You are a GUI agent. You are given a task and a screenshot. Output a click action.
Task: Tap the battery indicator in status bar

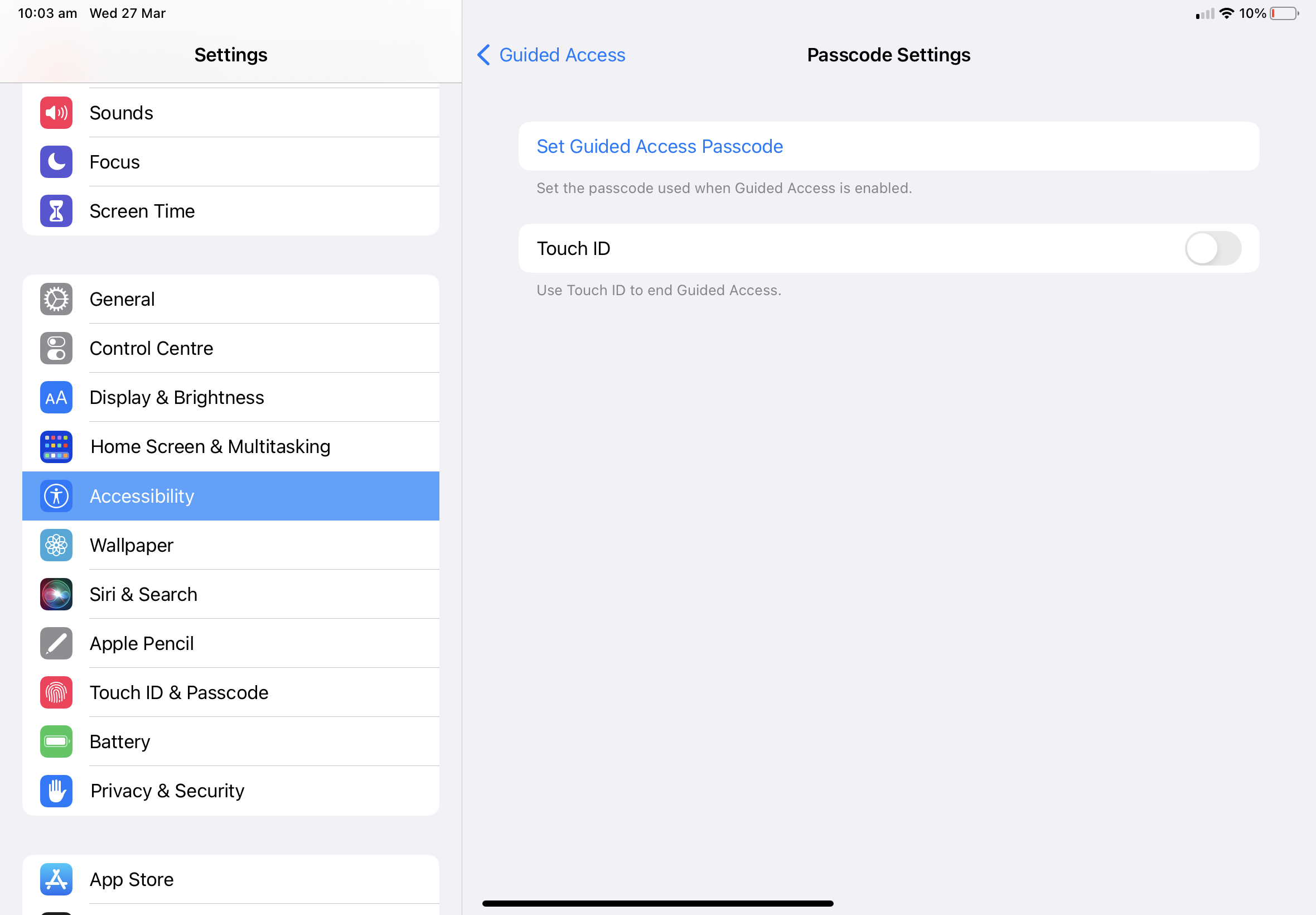(x=1283, y=14)
